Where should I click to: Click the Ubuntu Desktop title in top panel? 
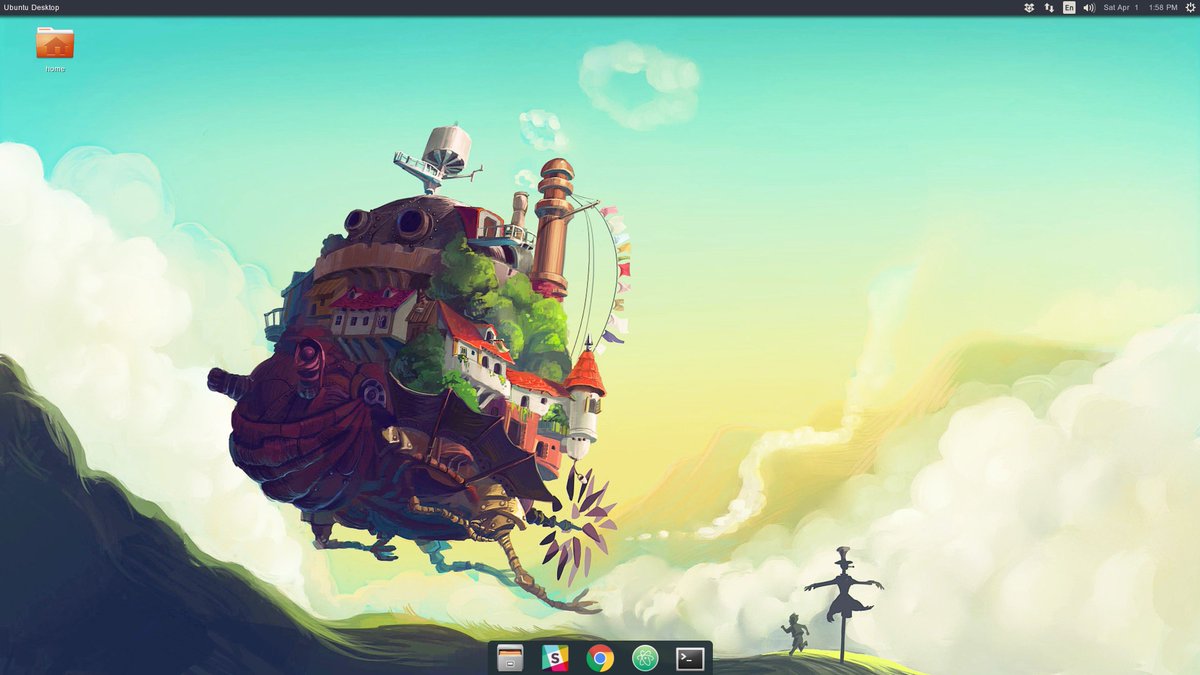pos(32,7)
